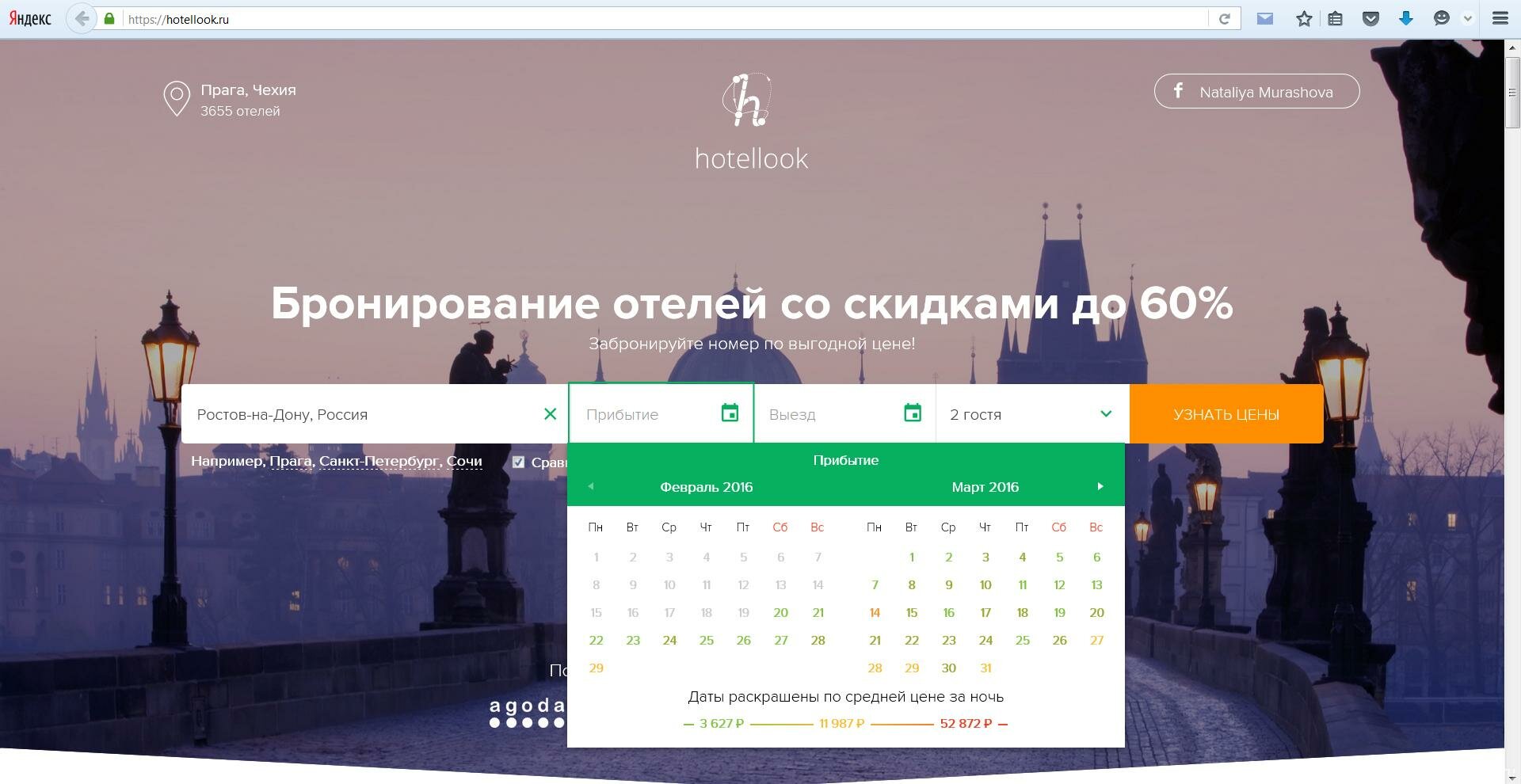Expand the 2 гостя guests dropdown

1105,413
